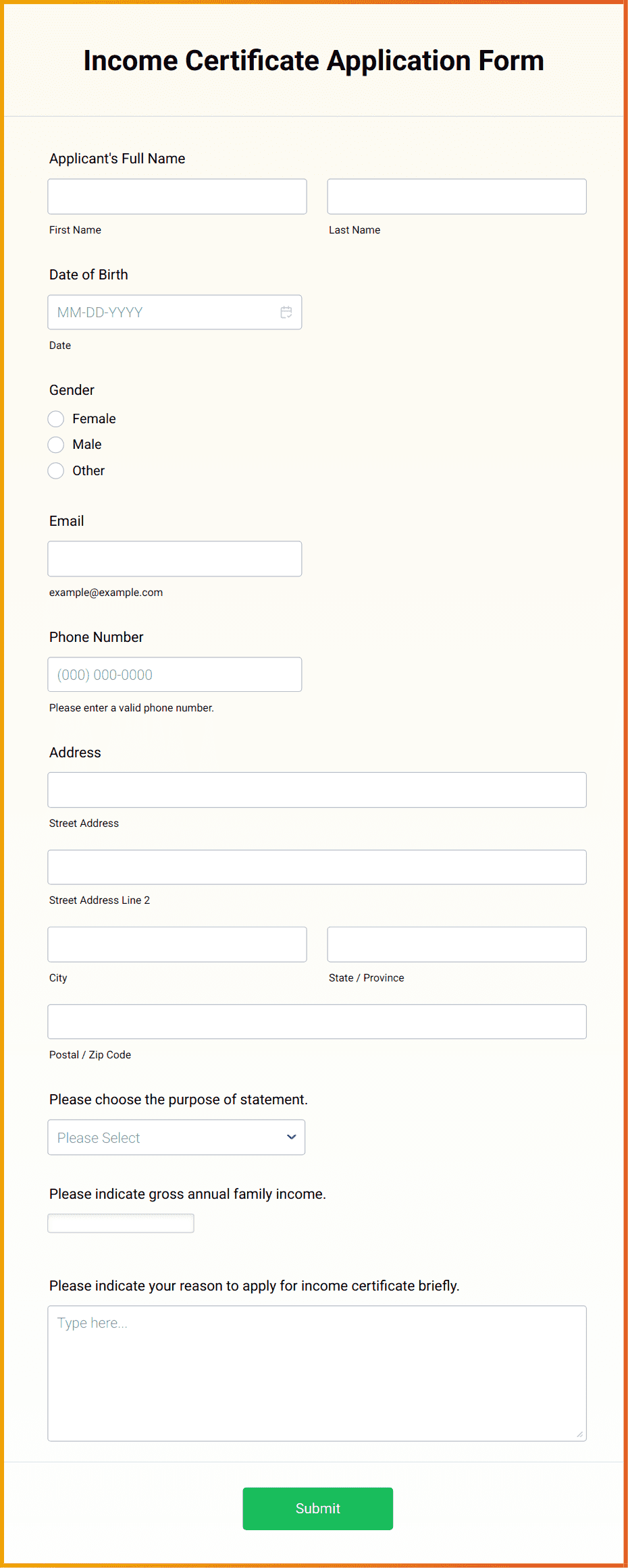
Task: Click the Phone Number input
Action: click(x=174, y=674)
